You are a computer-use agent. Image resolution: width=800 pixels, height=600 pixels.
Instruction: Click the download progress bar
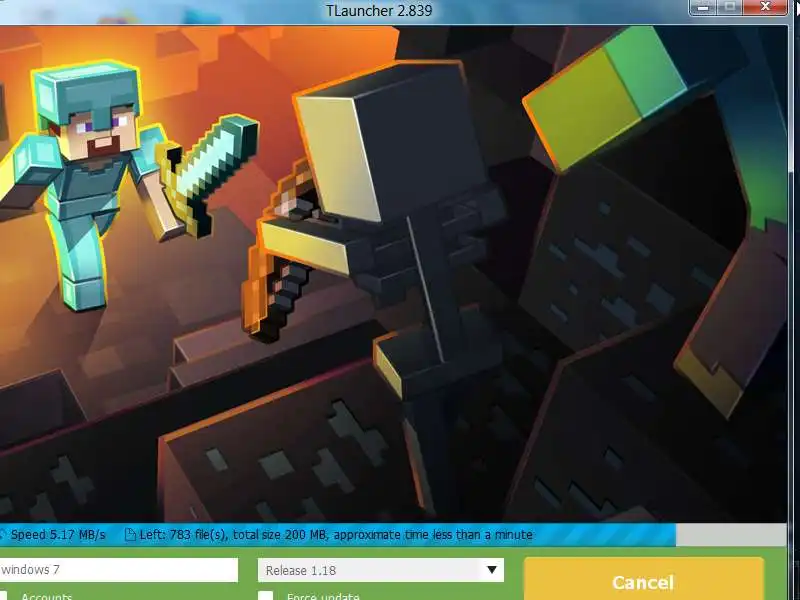[393, 535]
